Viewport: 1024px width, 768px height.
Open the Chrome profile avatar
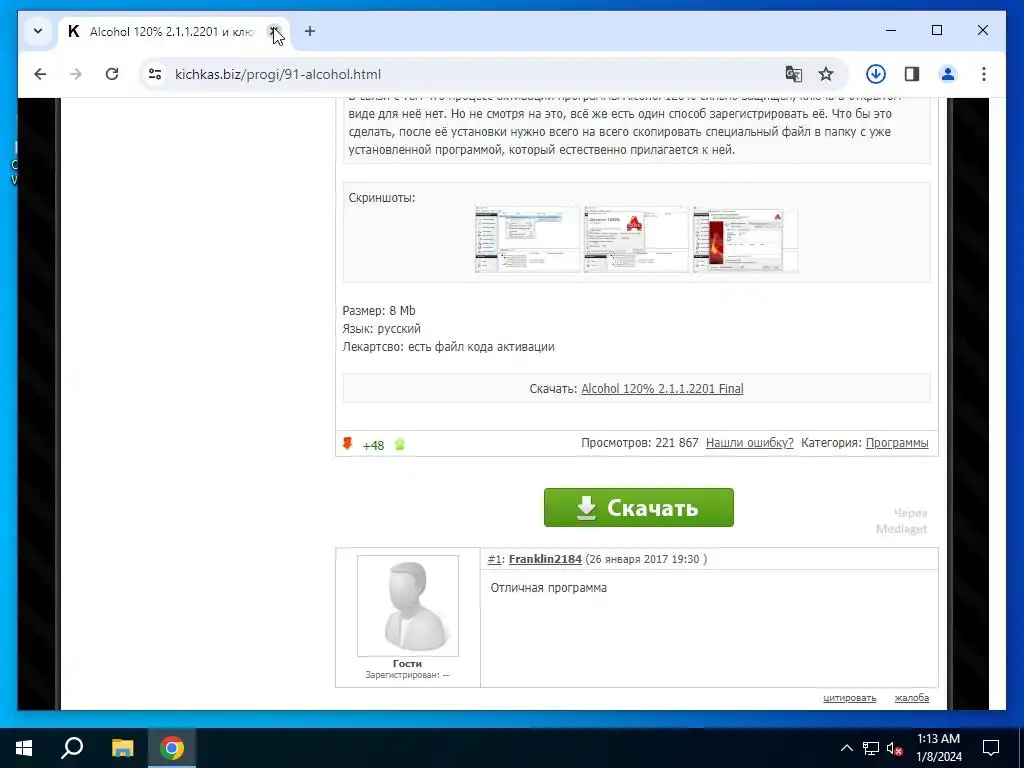coord(948,74)
